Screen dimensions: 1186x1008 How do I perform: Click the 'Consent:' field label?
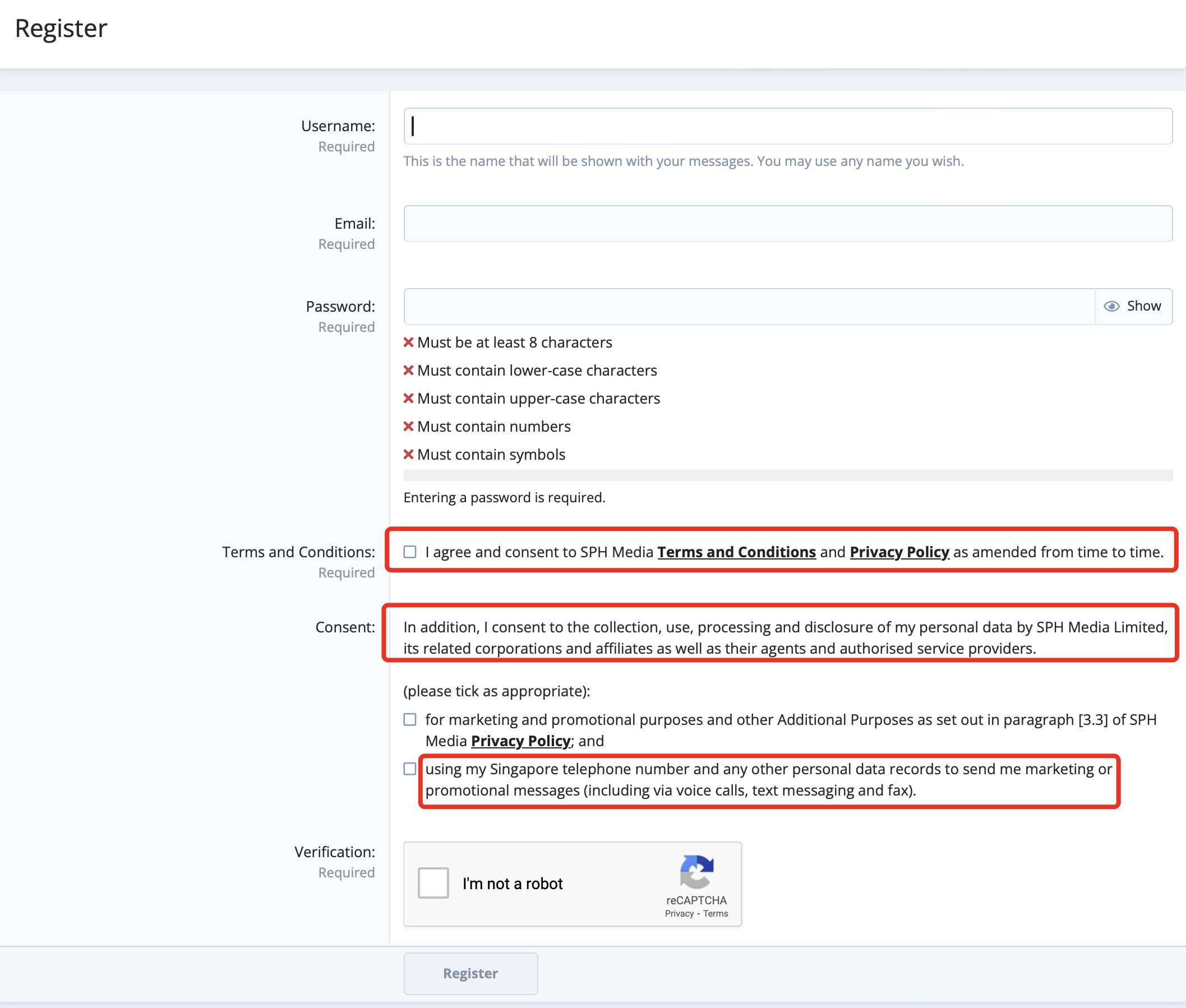pyautogui.click(x=345, y=627)
